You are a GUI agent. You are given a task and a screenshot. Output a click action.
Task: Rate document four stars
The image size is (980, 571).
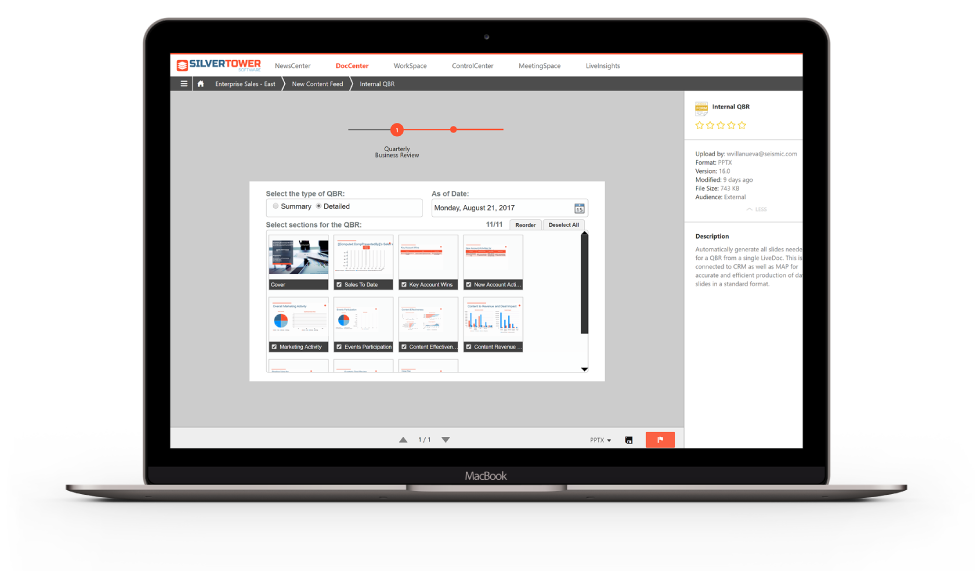coord(731,126)
